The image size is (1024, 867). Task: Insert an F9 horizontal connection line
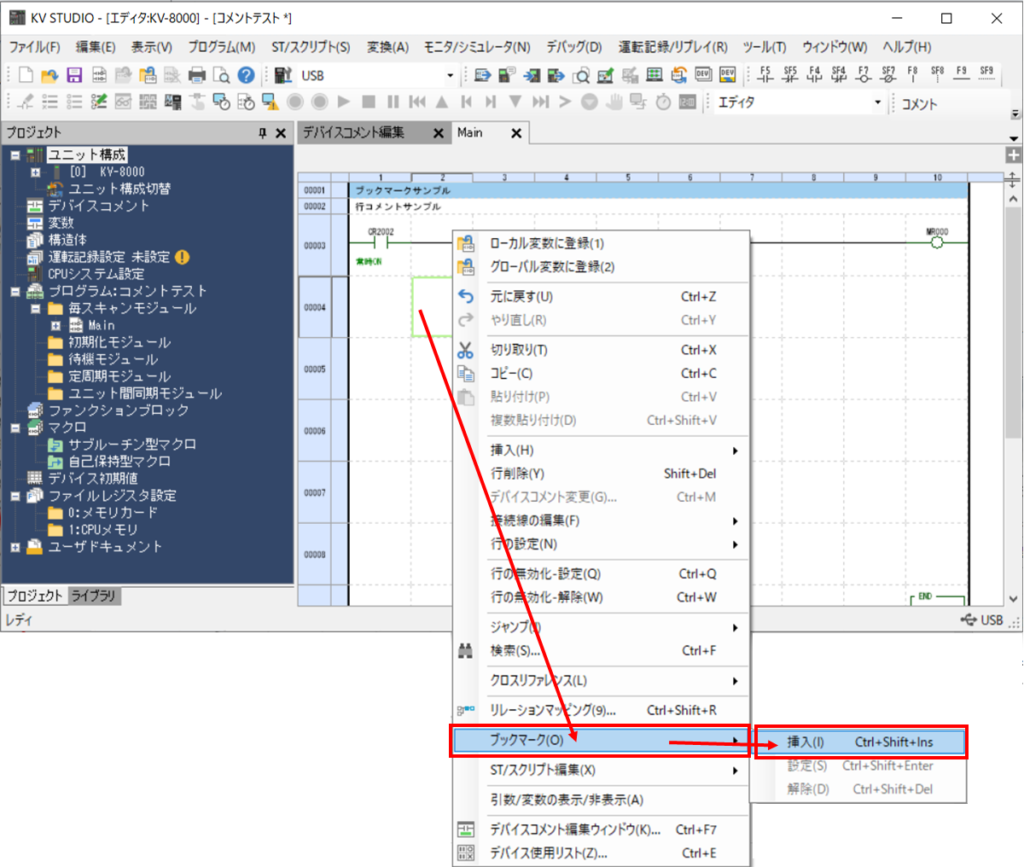(961, 74)
